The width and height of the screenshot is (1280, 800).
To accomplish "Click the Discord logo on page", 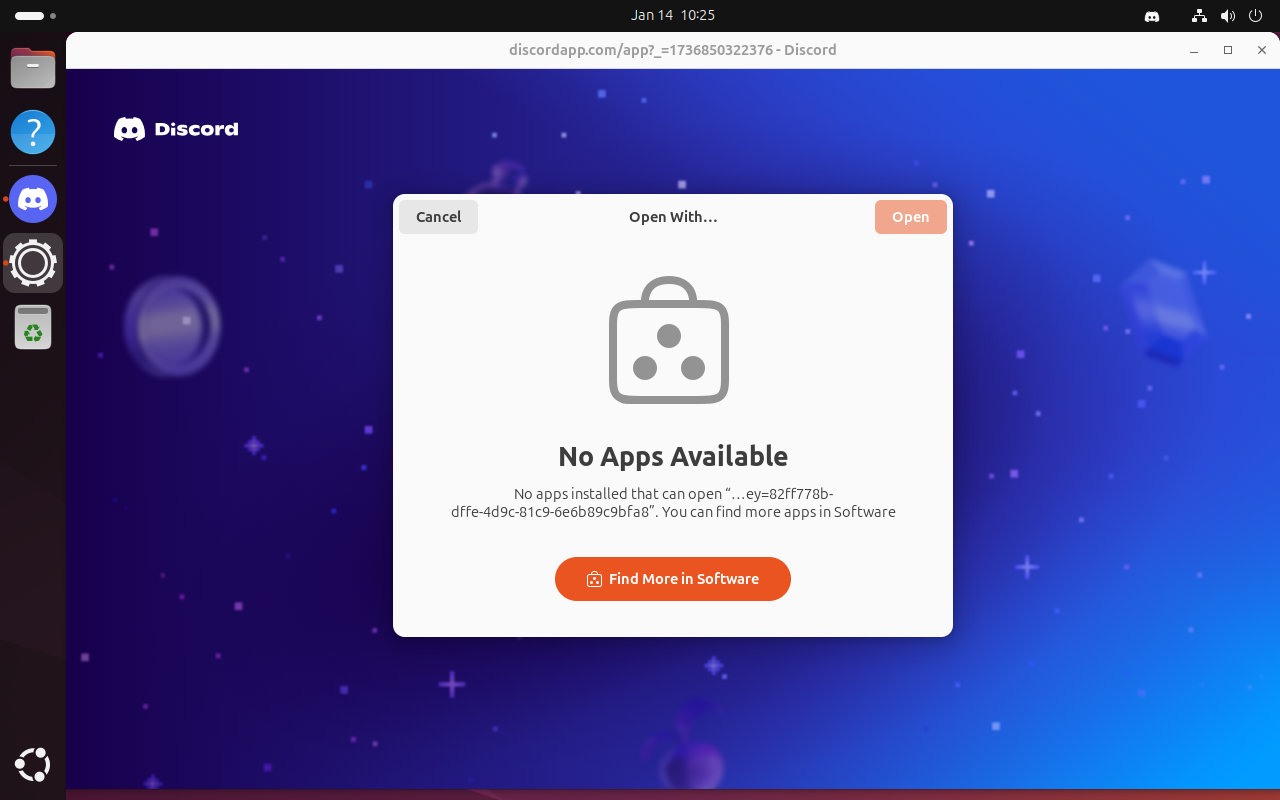I will [x=176, y=129].
